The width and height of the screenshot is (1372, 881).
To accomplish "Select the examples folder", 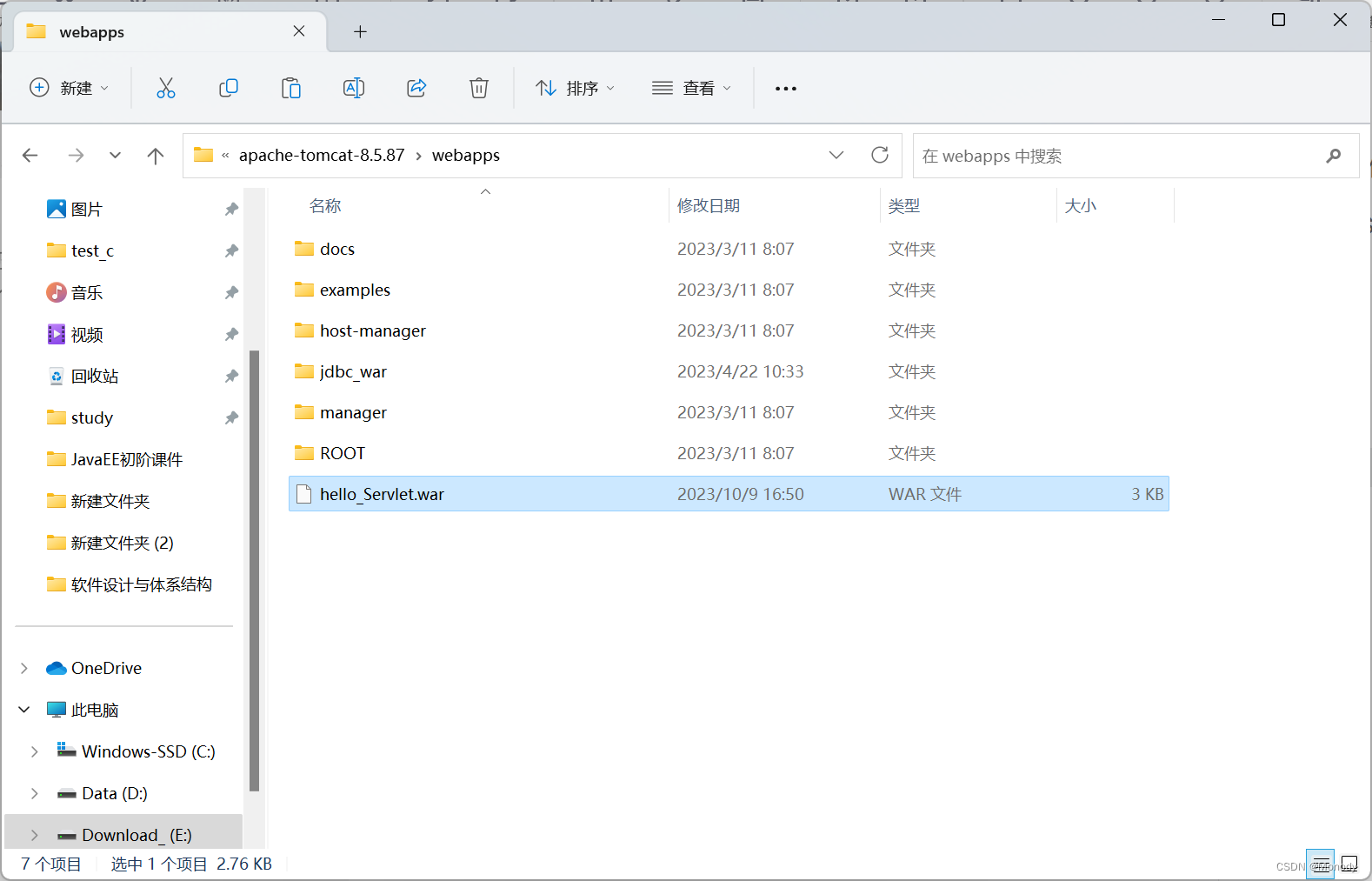I will [355, 290].
